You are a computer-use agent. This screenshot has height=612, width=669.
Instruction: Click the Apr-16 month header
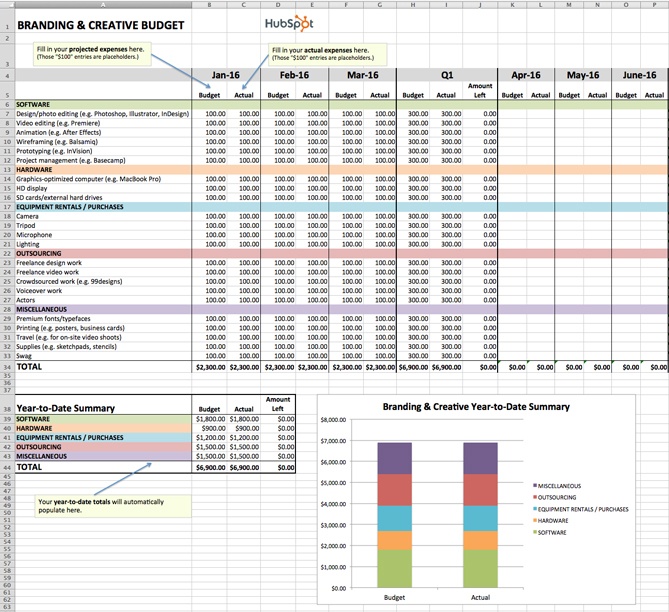click(526, 75)
